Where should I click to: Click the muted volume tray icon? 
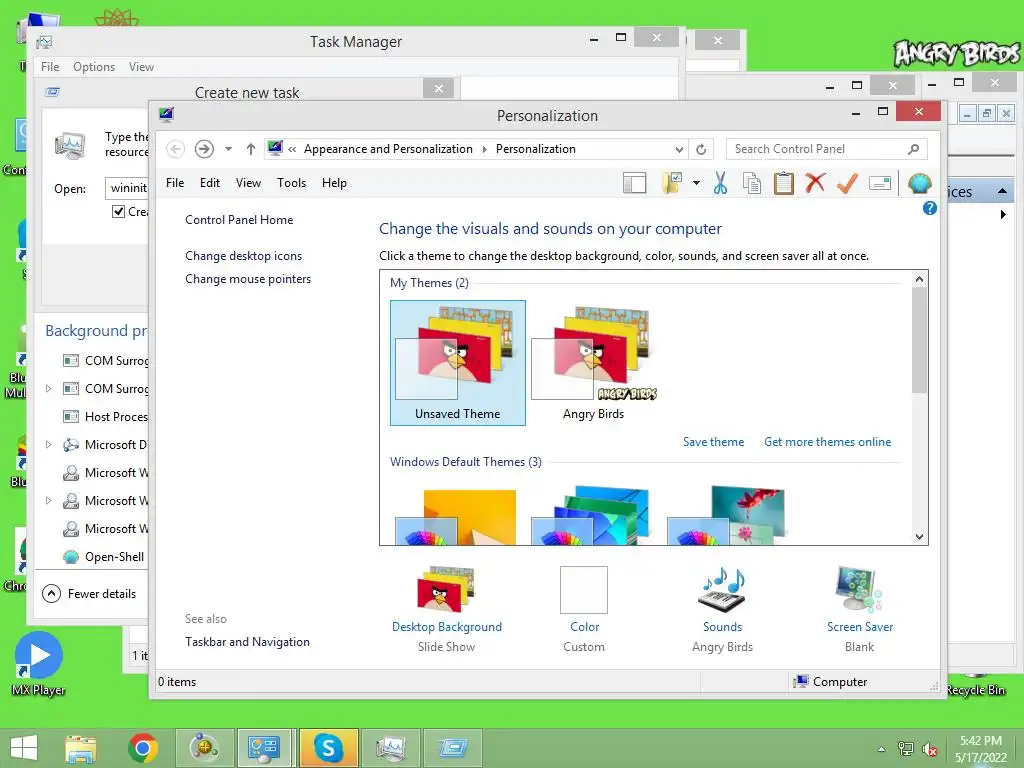(x=930, y=749)
